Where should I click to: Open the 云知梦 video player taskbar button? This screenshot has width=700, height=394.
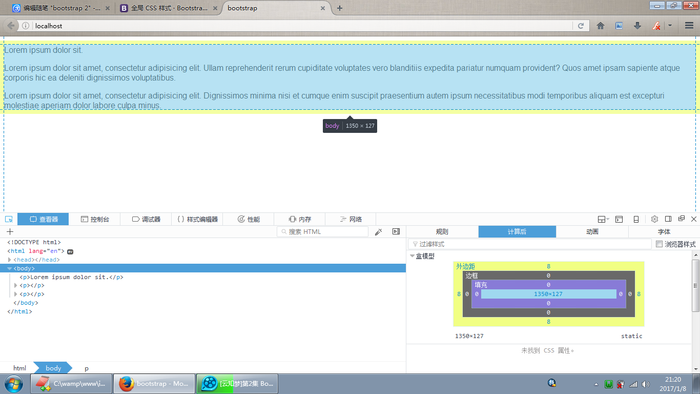point(238,384)
